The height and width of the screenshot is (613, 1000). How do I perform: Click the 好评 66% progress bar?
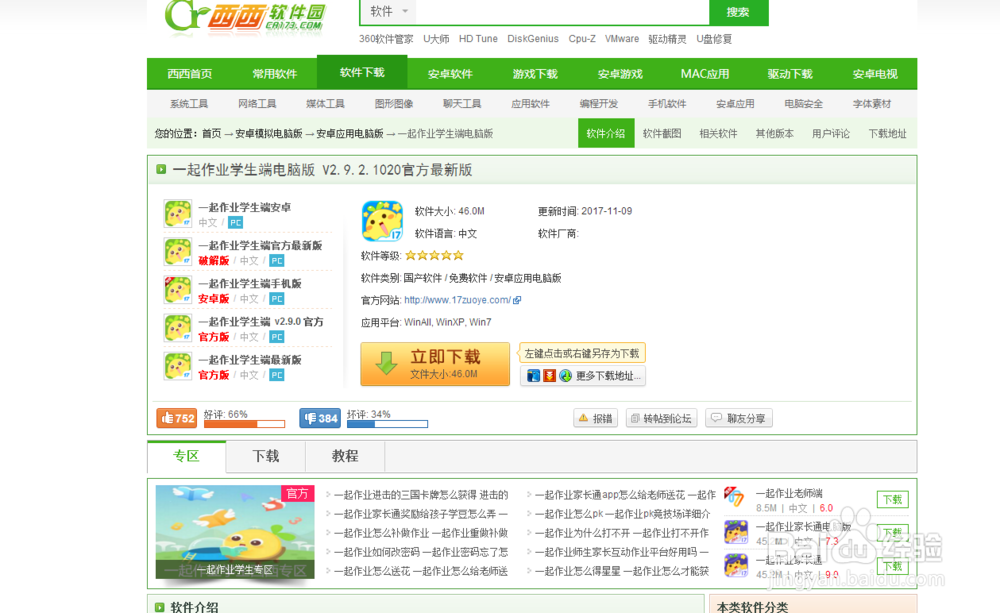tap(244, 424)
